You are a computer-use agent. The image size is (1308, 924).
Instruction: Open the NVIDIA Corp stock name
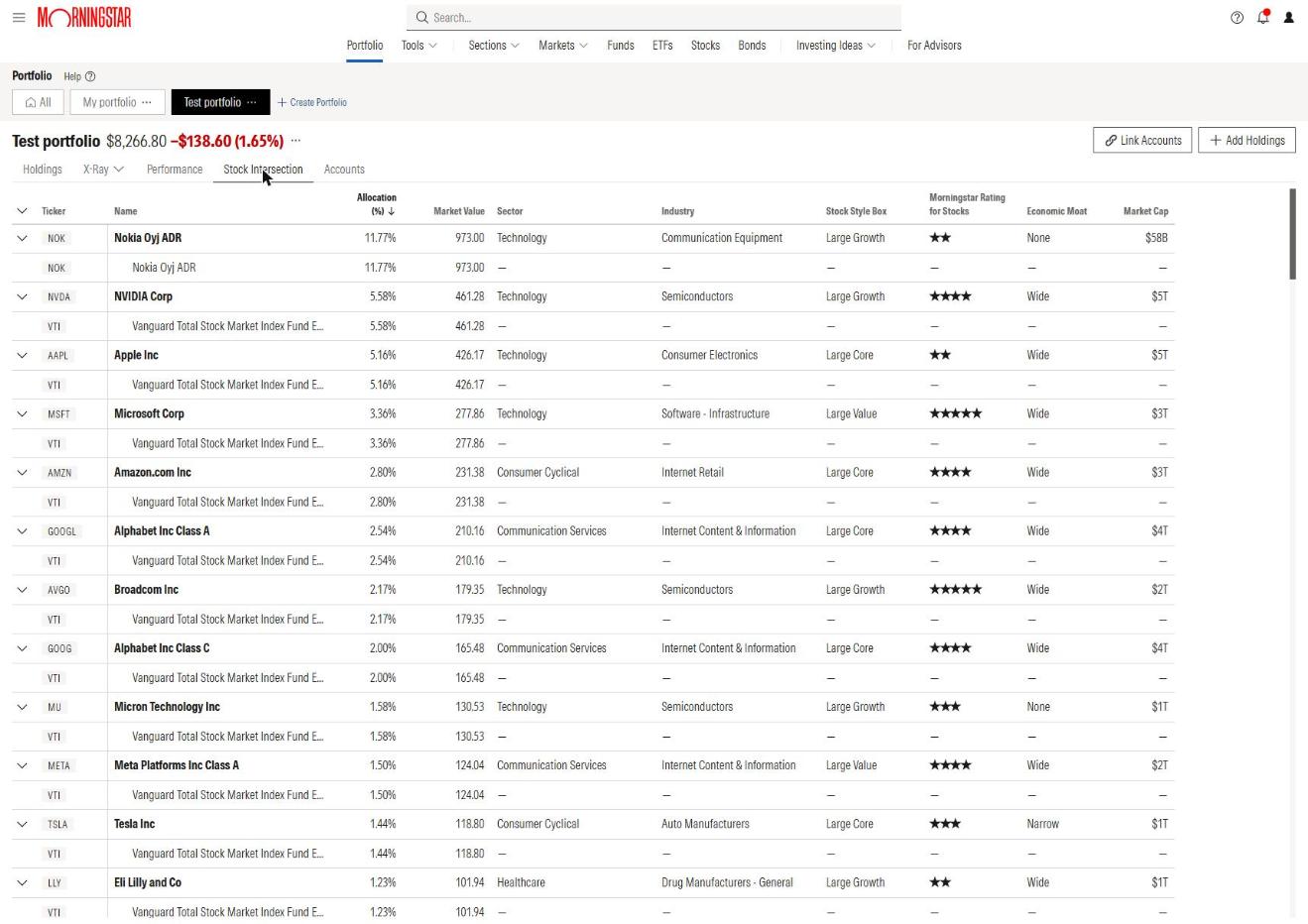pos(143,296)
